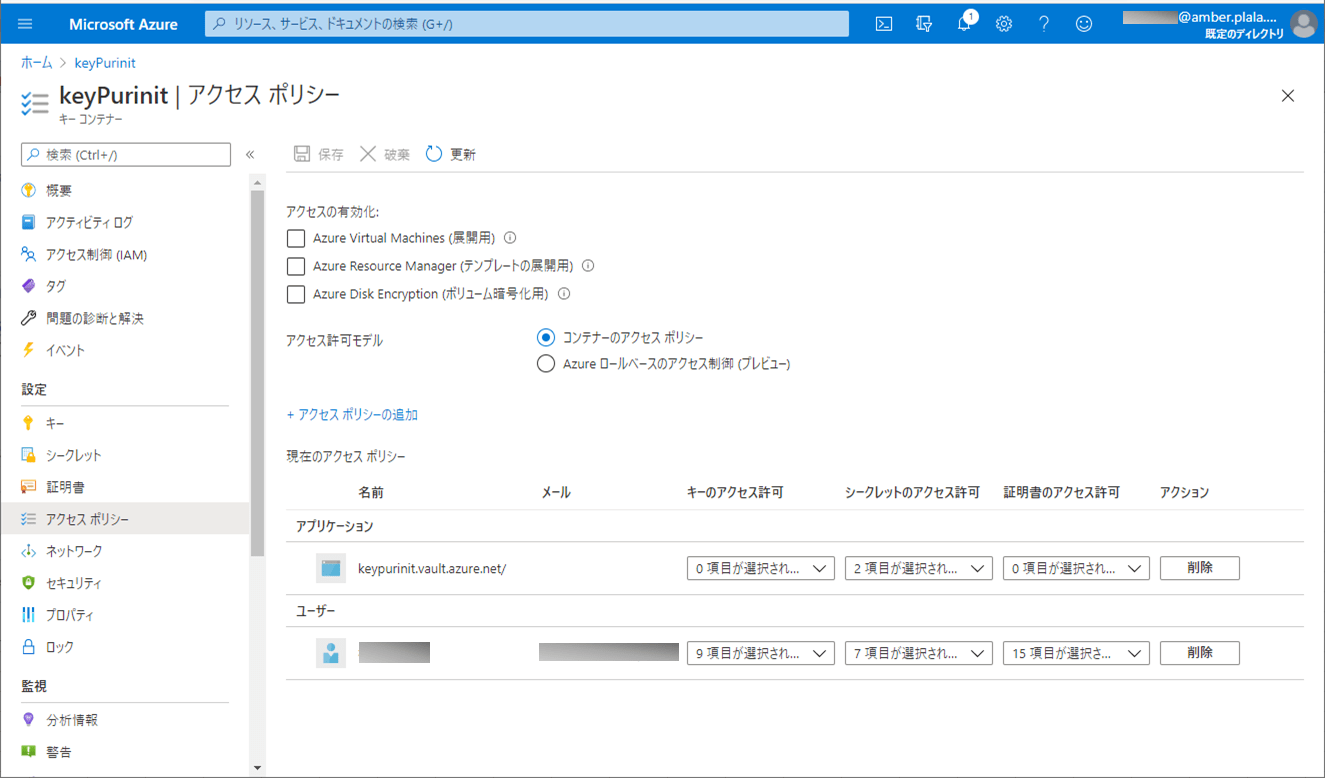The image size is (1325, 778).
Task: Select コンテナーのアクセス ポリシー radio button
Action: pos(545,337)
